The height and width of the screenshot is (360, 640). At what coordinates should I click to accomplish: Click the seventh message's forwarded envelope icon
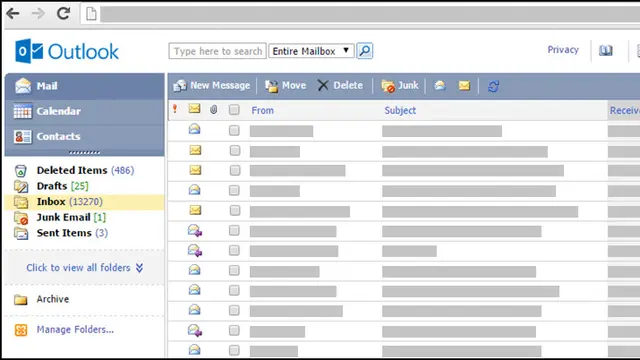tap(195, 250)
